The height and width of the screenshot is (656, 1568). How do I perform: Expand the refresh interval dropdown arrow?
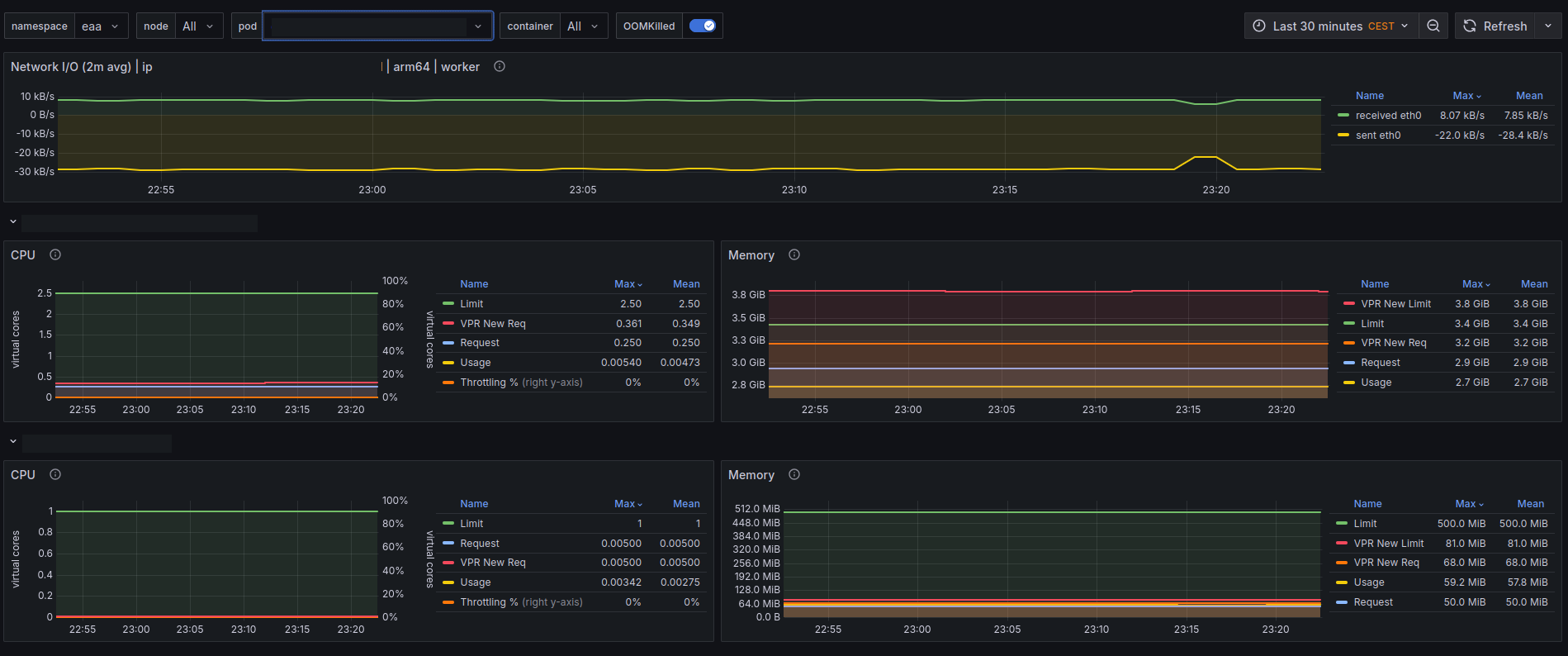1548,26
